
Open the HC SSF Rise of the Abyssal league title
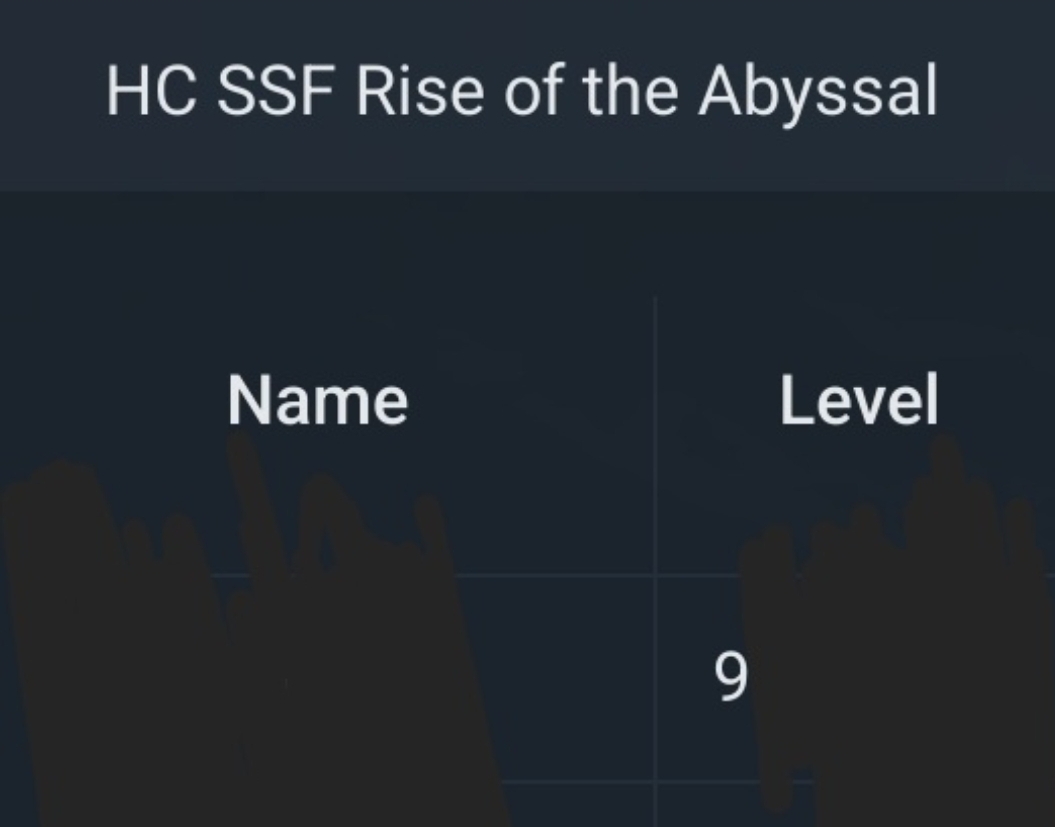point(521,92)
